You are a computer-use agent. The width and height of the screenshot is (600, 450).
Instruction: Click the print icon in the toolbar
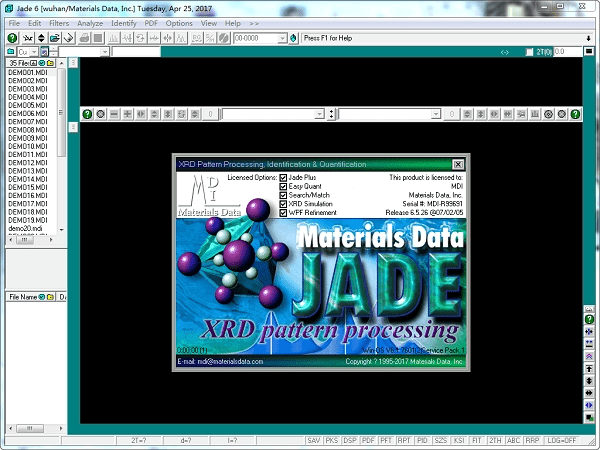pyautogui.click(x=85, y=38)
